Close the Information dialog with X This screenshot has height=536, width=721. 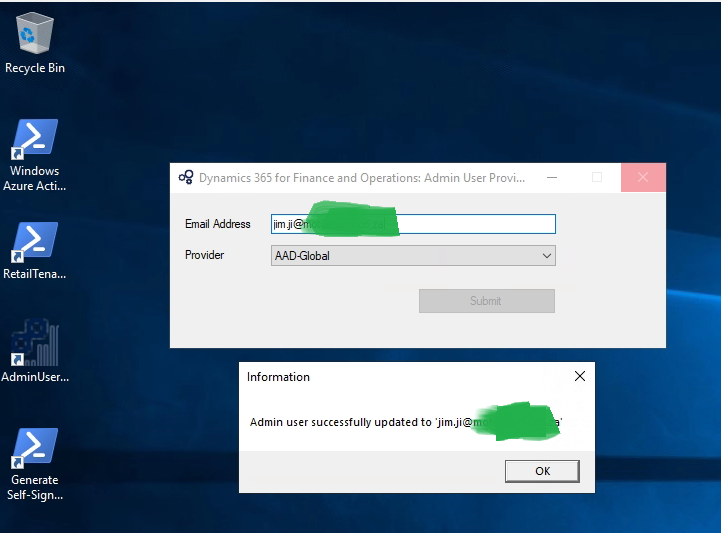tap(580, 376)
